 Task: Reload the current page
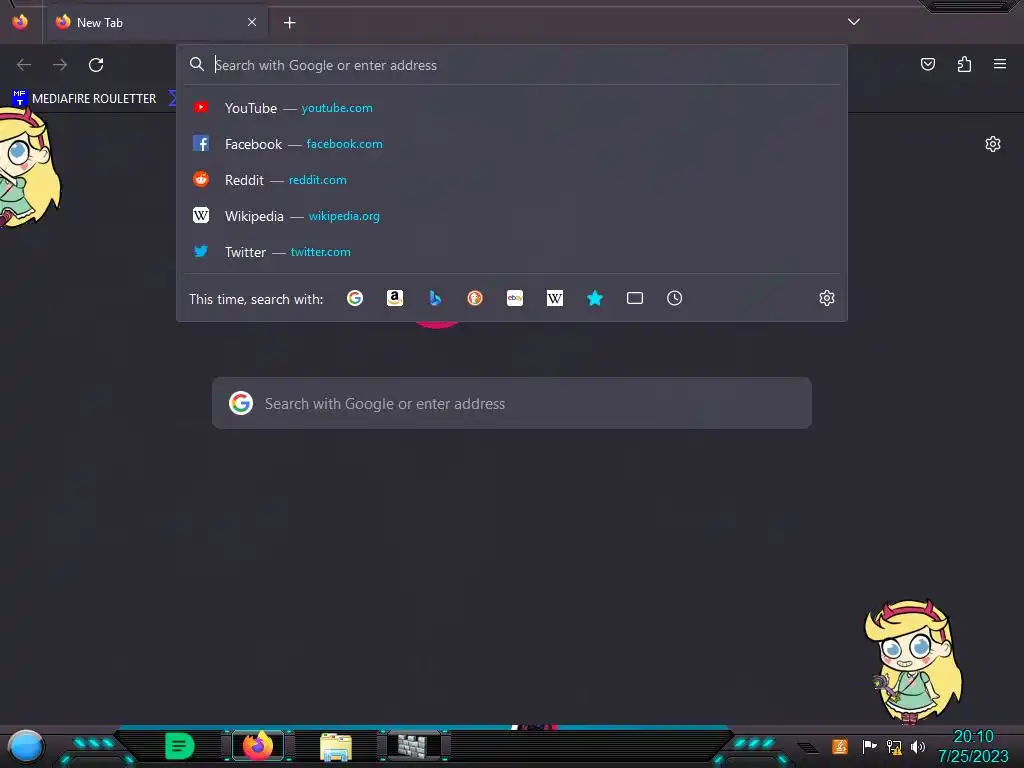click(96, 65)
